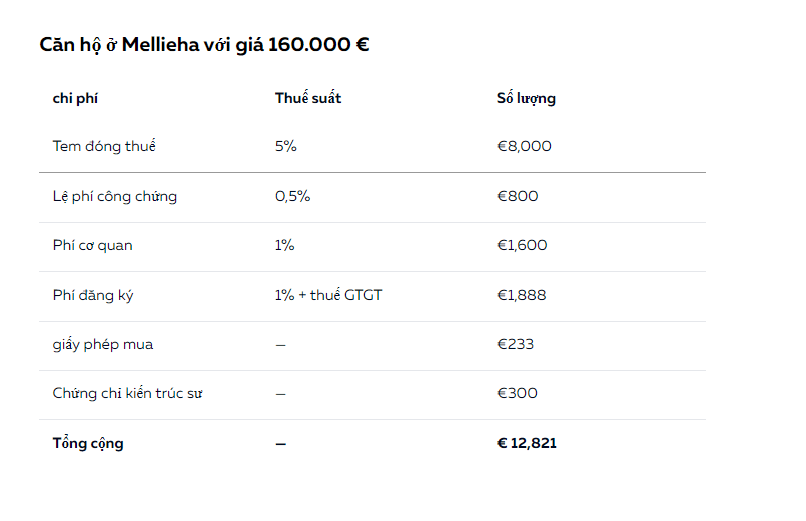The image size is (806, 521).
Task: Click the "Tổng cộng" total row label
Action: point(88,443)
